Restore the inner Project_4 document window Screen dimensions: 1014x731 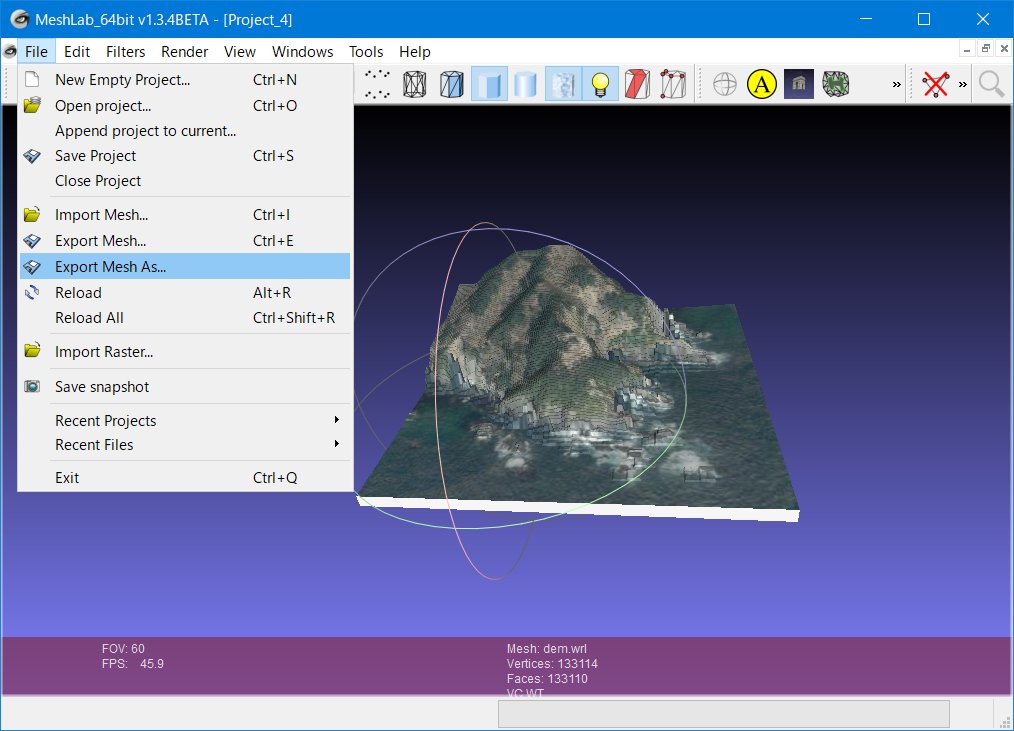pos(986,49)
